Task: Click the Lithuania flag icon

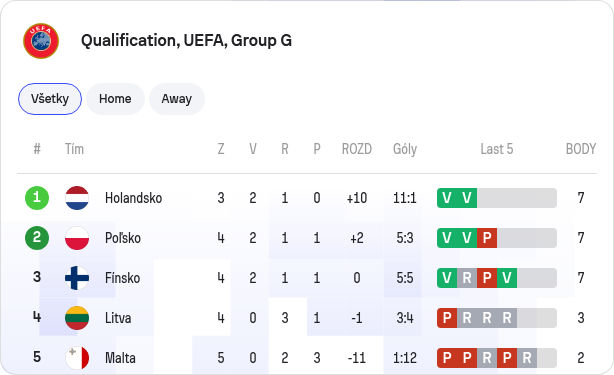Action: [77, 318]
